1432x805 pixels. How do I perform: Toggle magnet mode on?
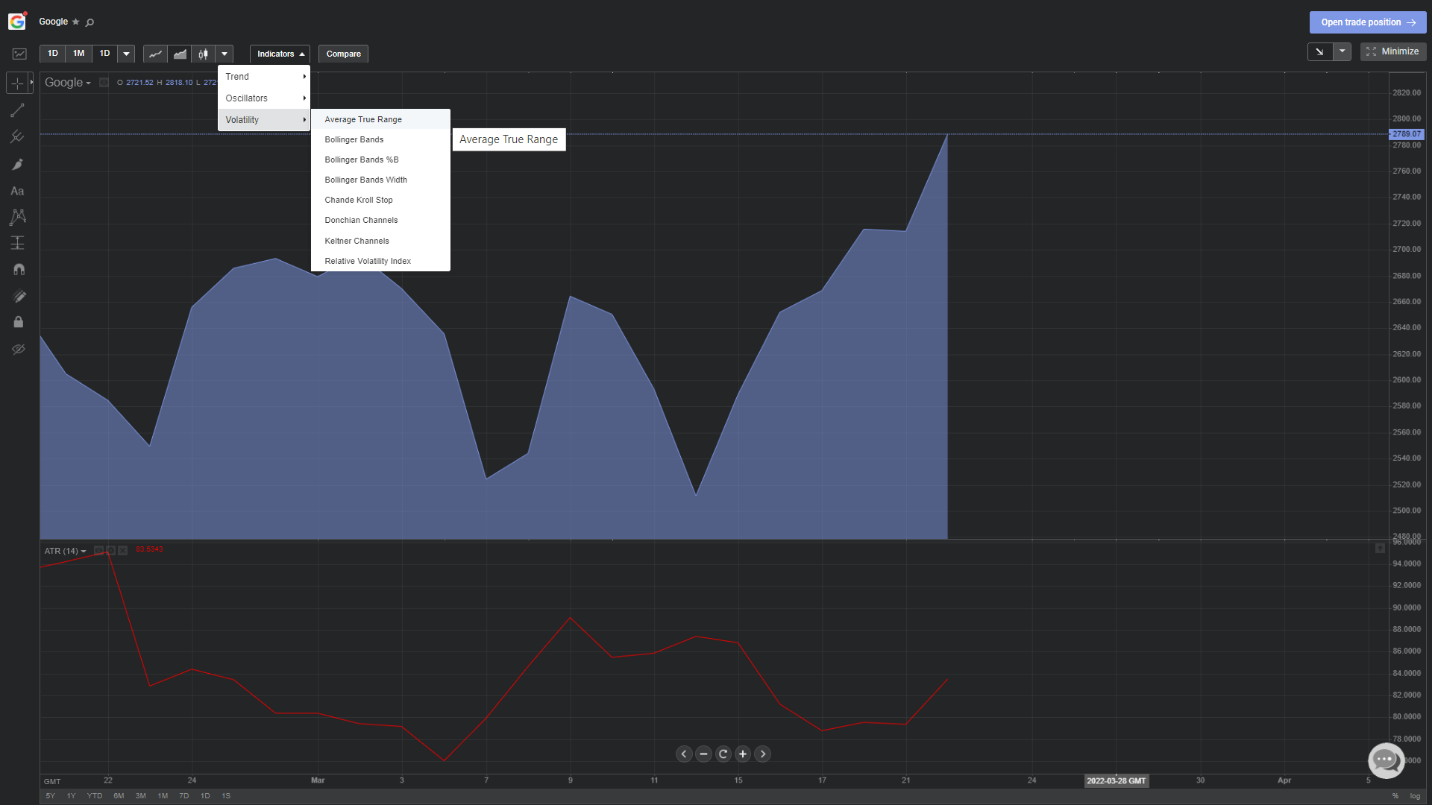[18, 270]
